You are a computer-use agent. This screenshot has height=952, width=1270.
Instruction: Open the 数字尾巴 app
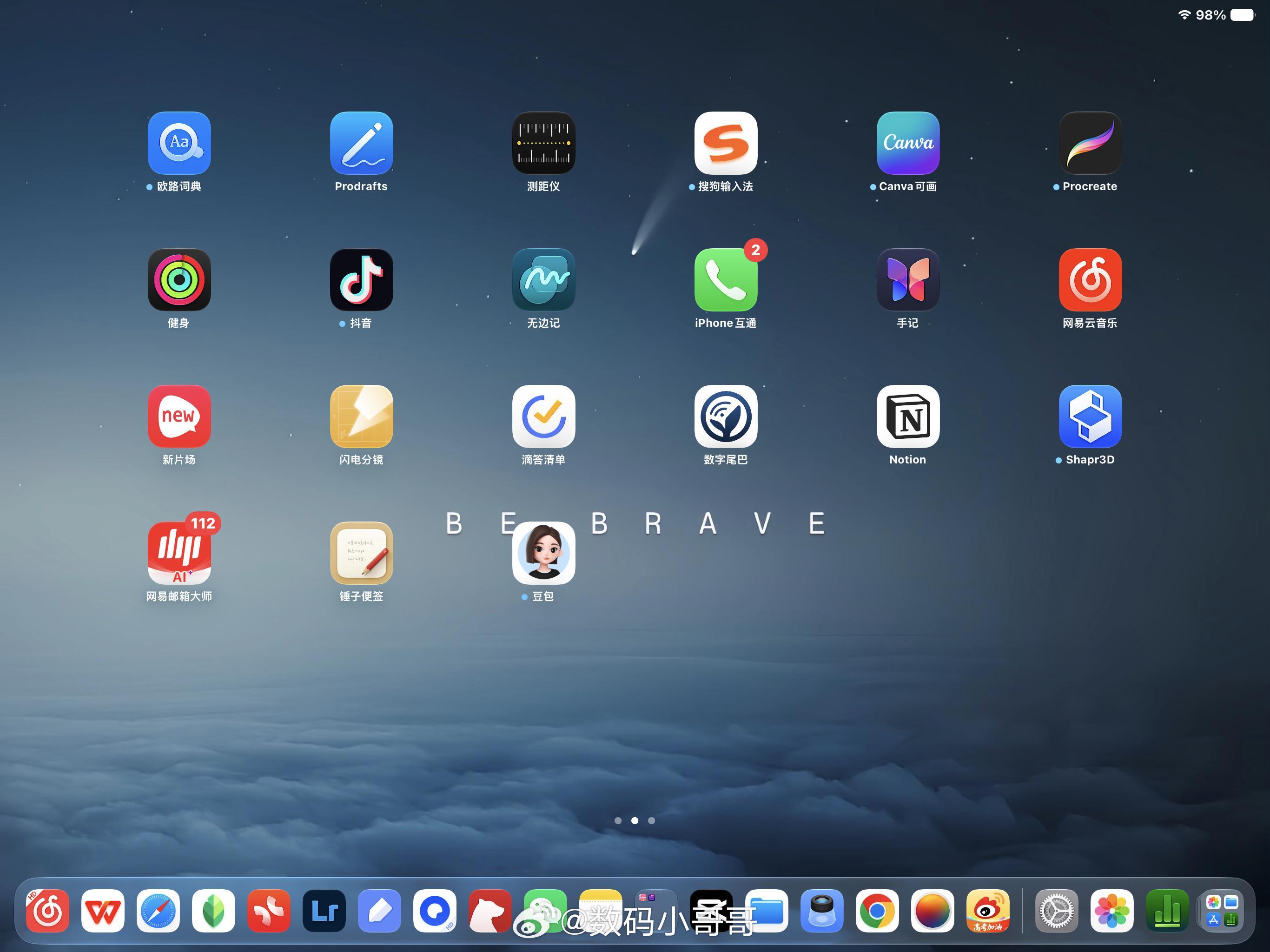pyautogui.click(x=726, y=416)
